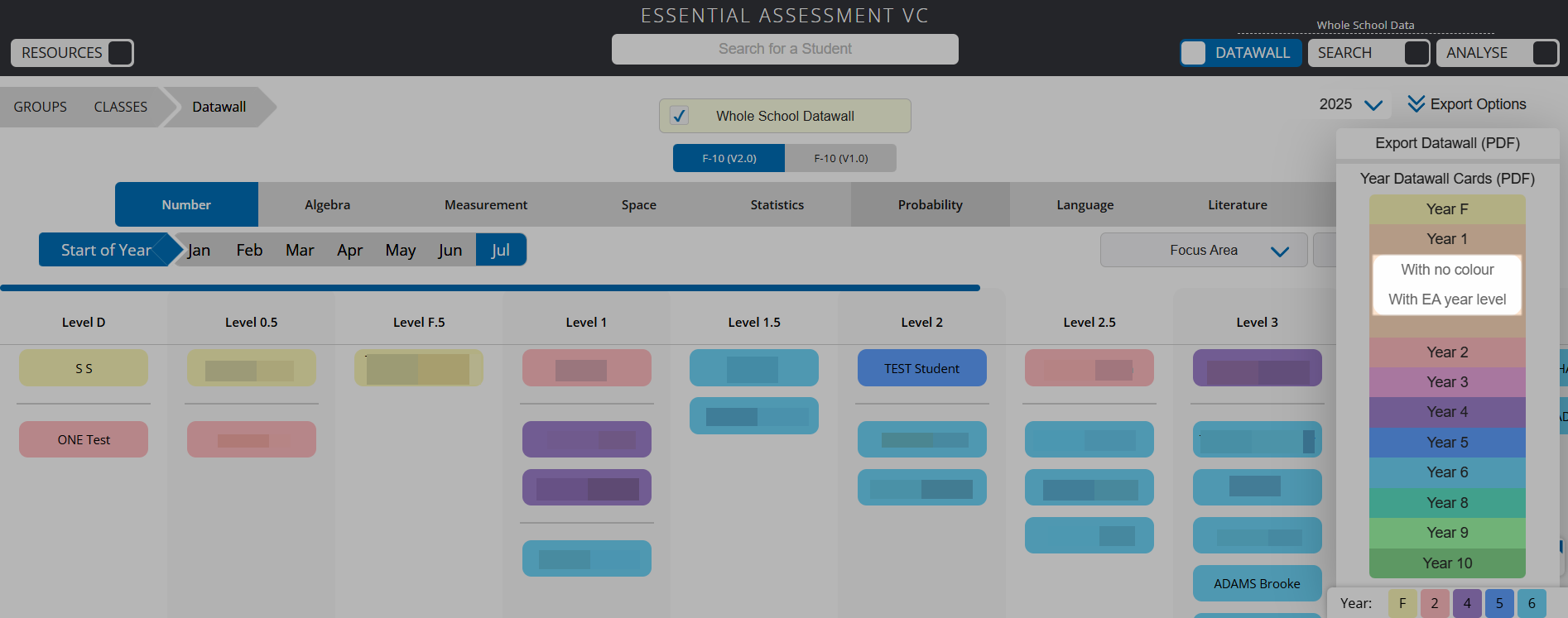Select the F-10 (V1.0) curriculum version
The width and height of the screenshot is (1568, 618).
841,158
